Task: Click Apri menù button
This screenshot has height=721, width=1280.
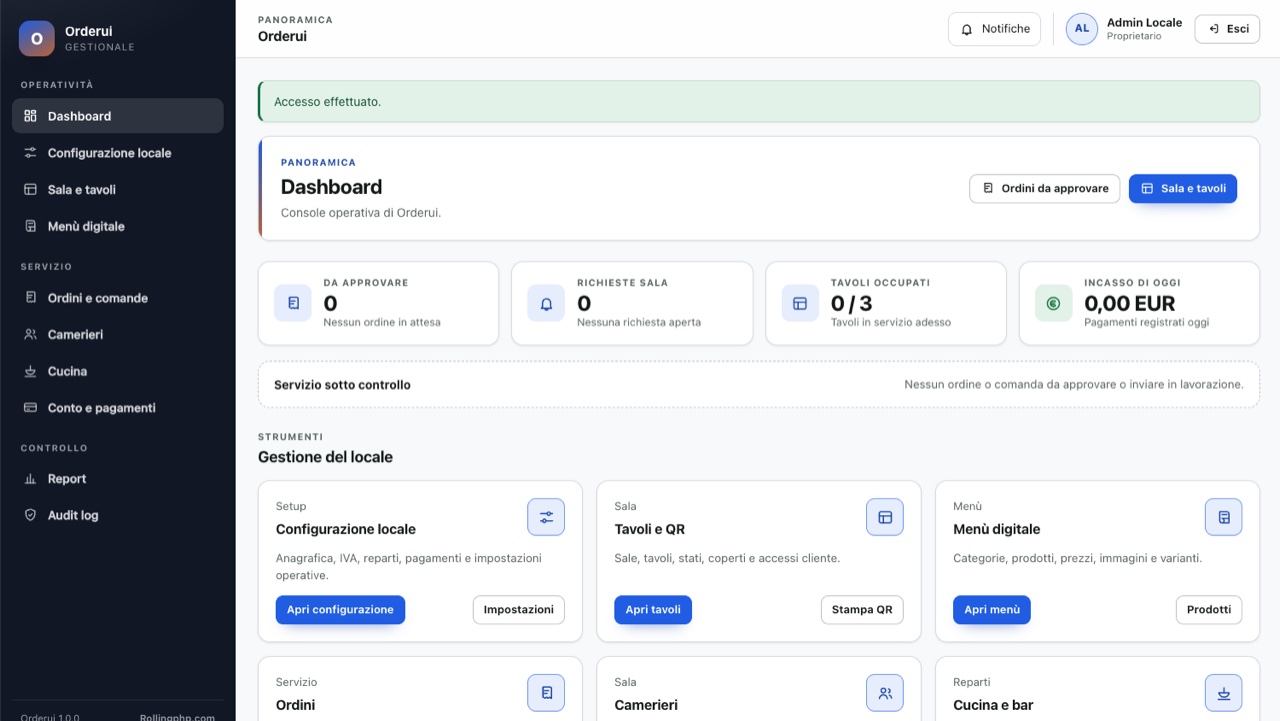Action: coord(992,610)
